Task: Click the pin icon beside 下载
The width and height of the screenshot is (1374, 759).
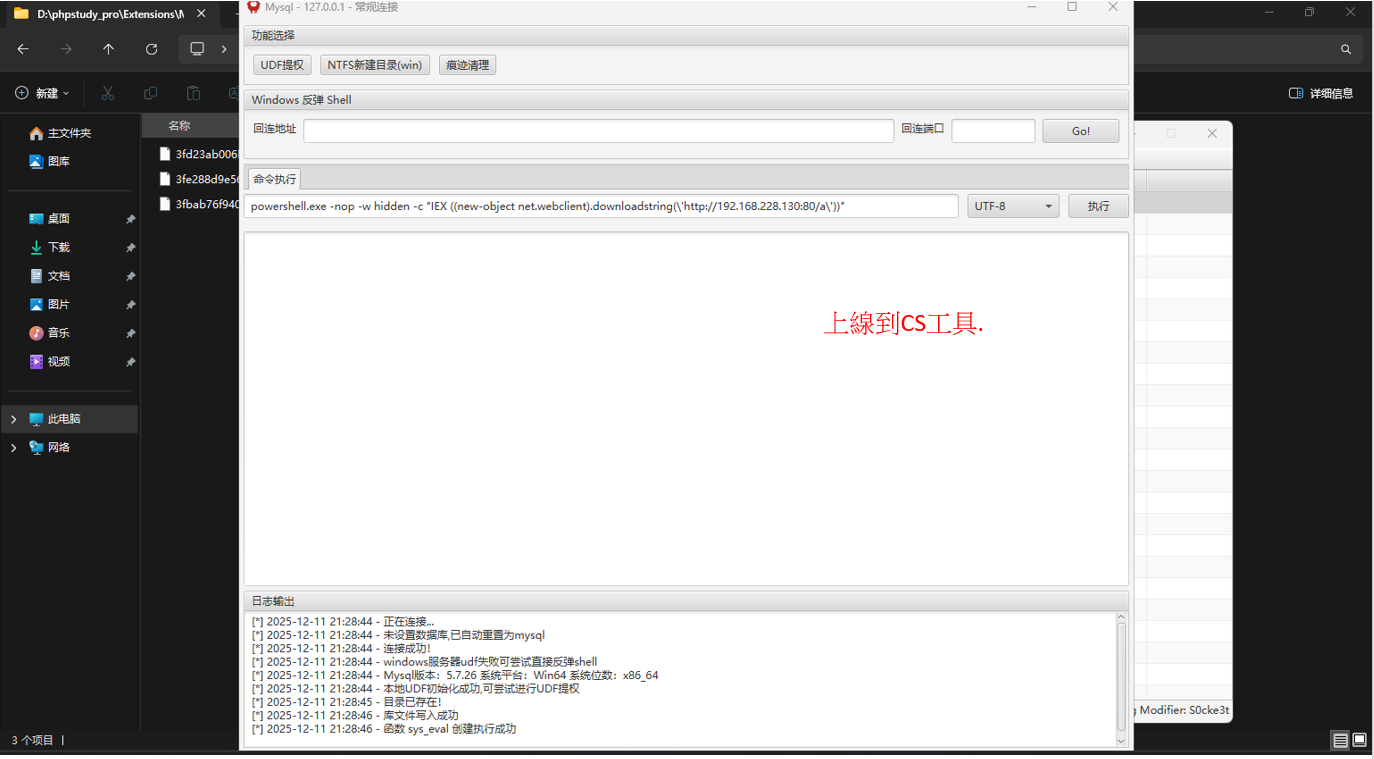Action: (130, 248)
